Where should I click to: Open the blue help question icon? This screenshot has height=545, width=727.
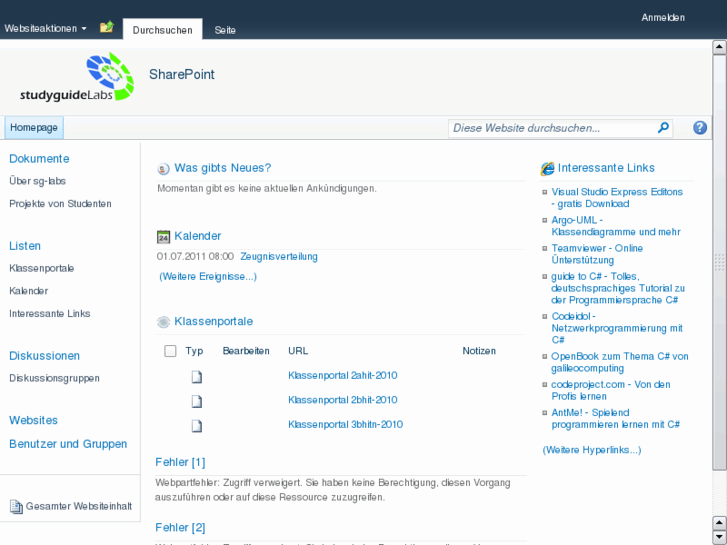point(700,128)
